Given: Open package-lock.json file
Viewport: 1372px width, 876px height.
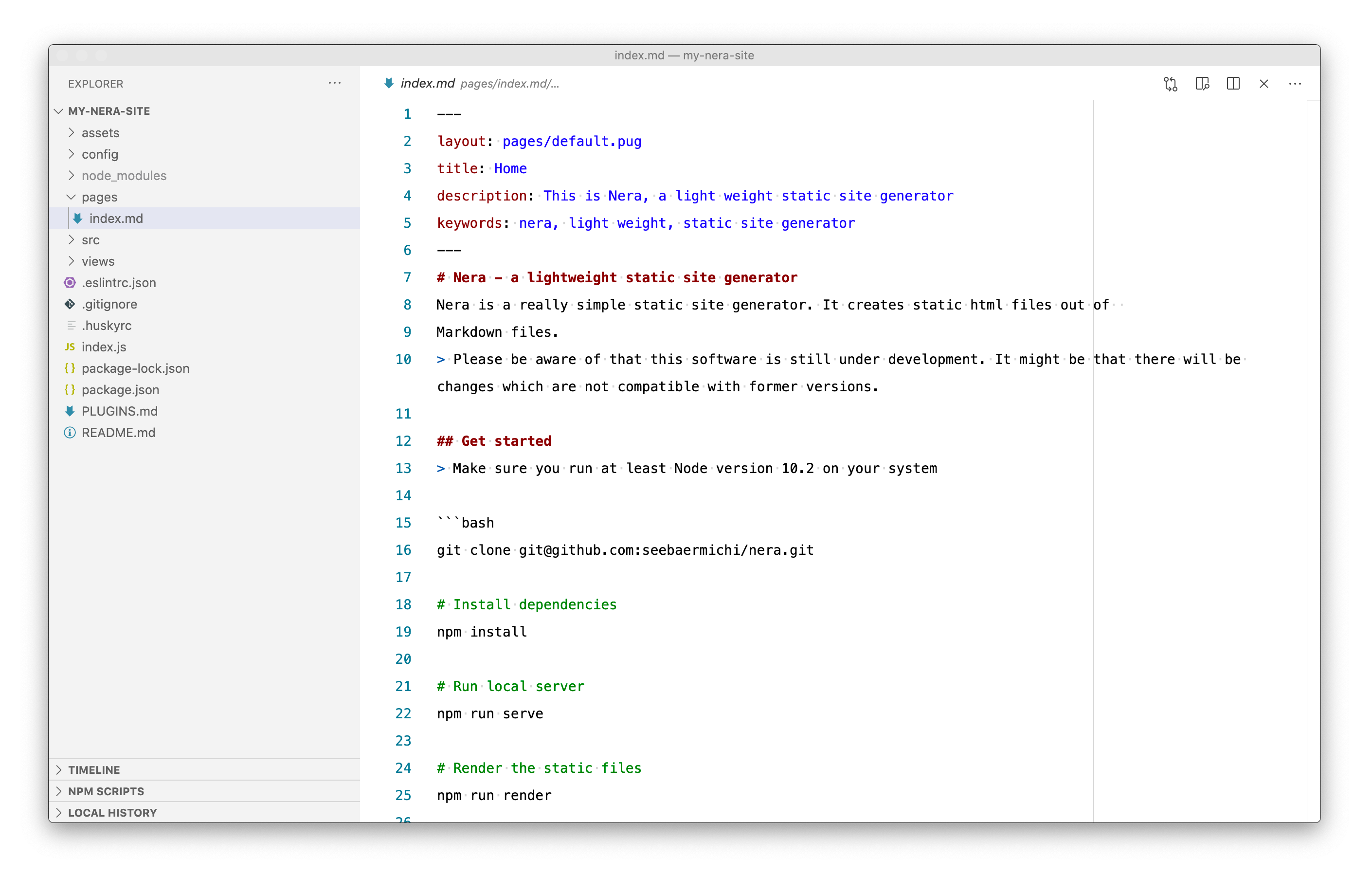Looking at the screenshot, I should tap(204, 368).
